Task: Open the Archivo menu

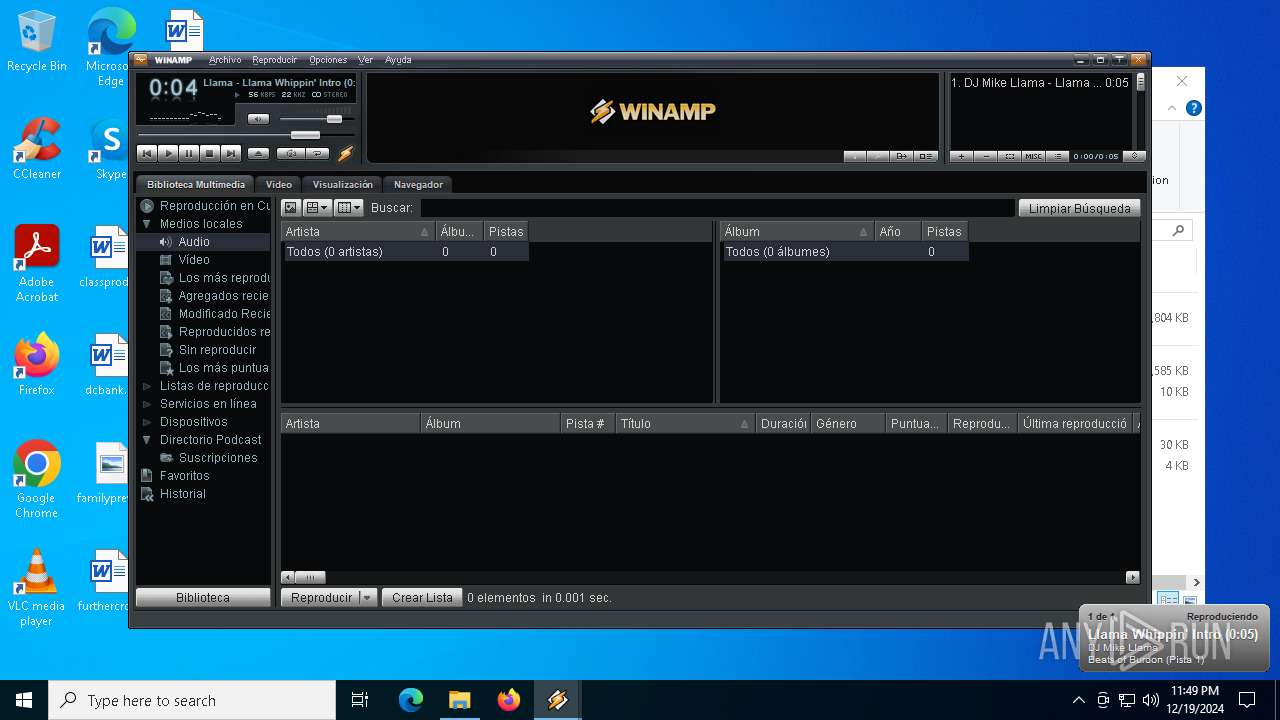Action: click(x=225, y=60)
